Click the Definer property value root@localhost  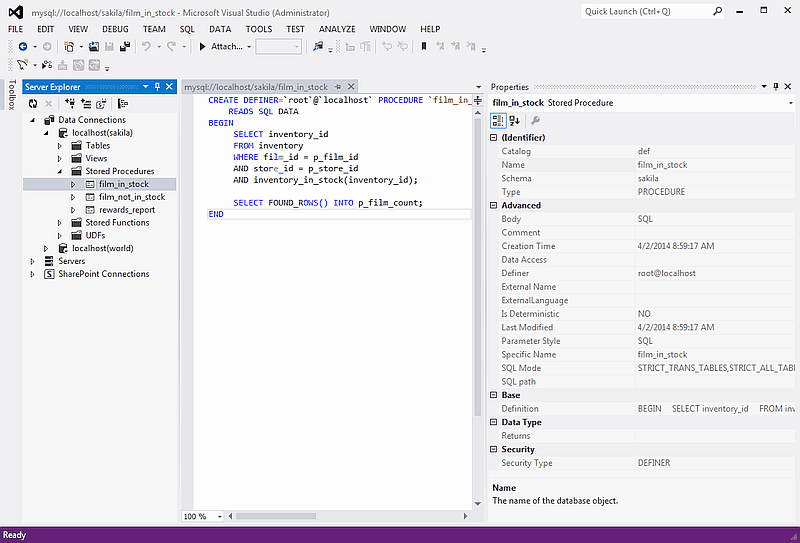[x=666, y=274]
